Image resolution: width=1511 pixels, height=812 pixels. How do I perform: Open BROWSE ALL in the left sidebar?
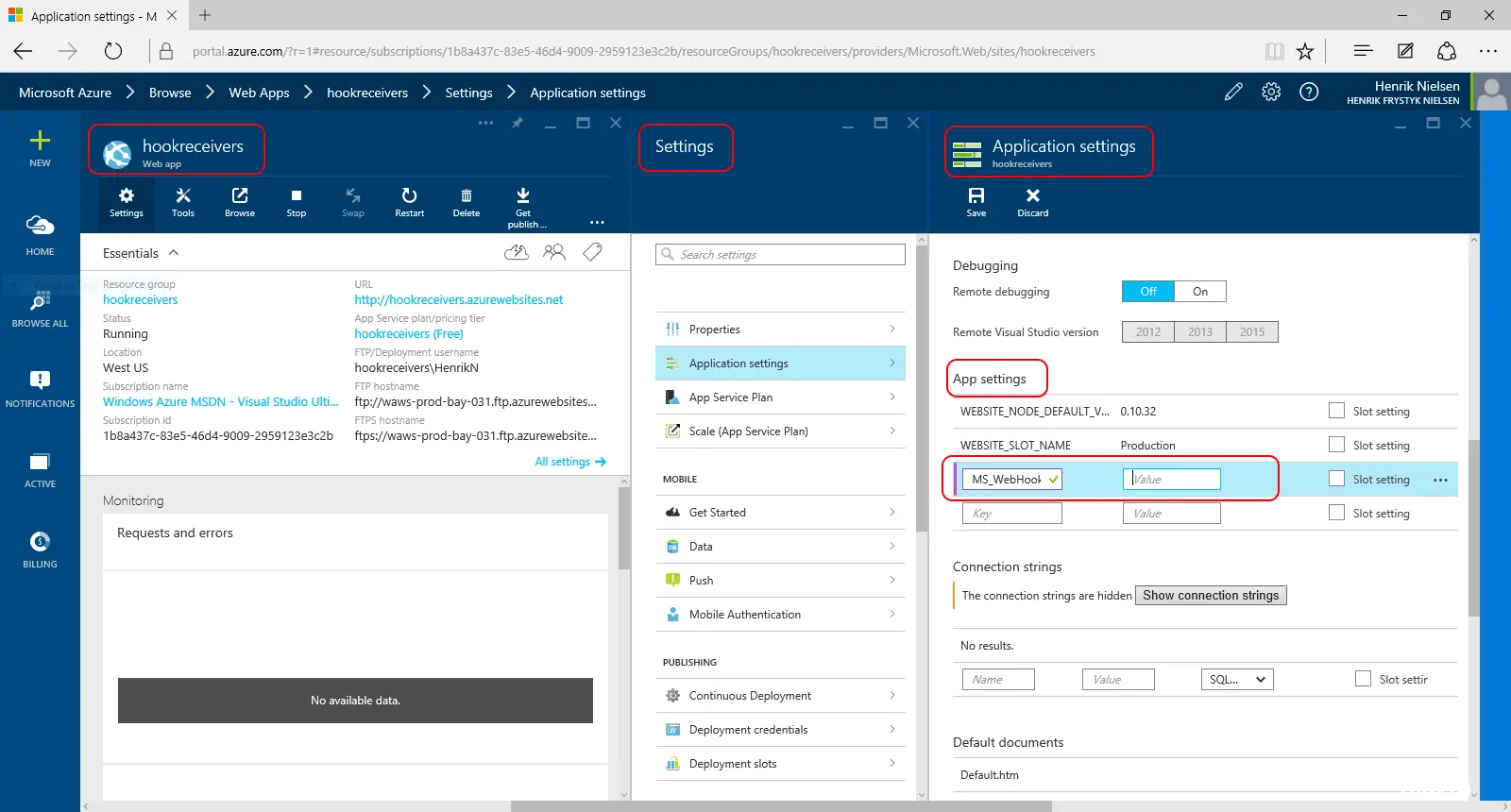pyautogui.click(x=40, y=309)
